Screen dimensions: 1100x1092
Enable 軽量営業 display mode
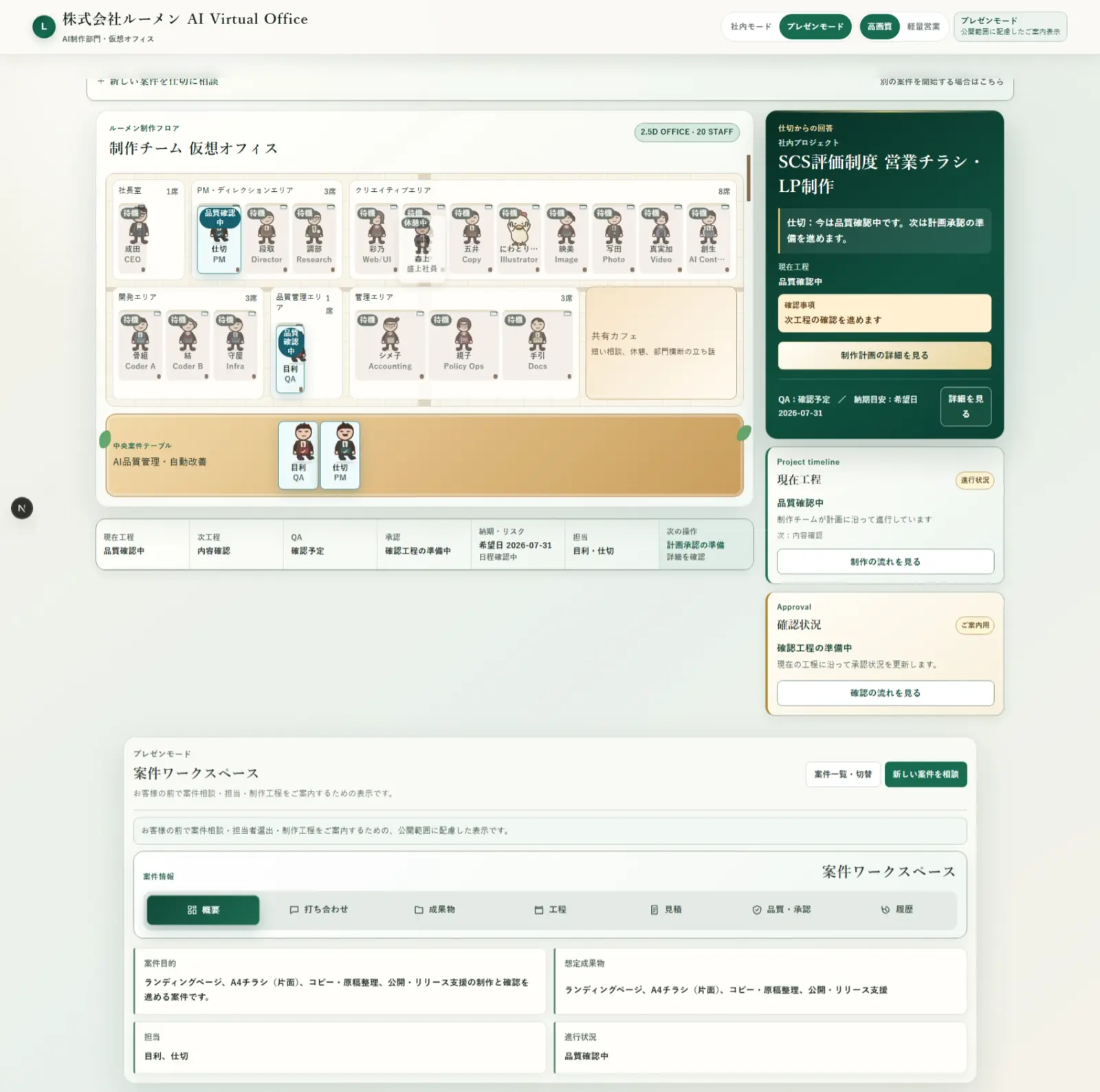923,27
